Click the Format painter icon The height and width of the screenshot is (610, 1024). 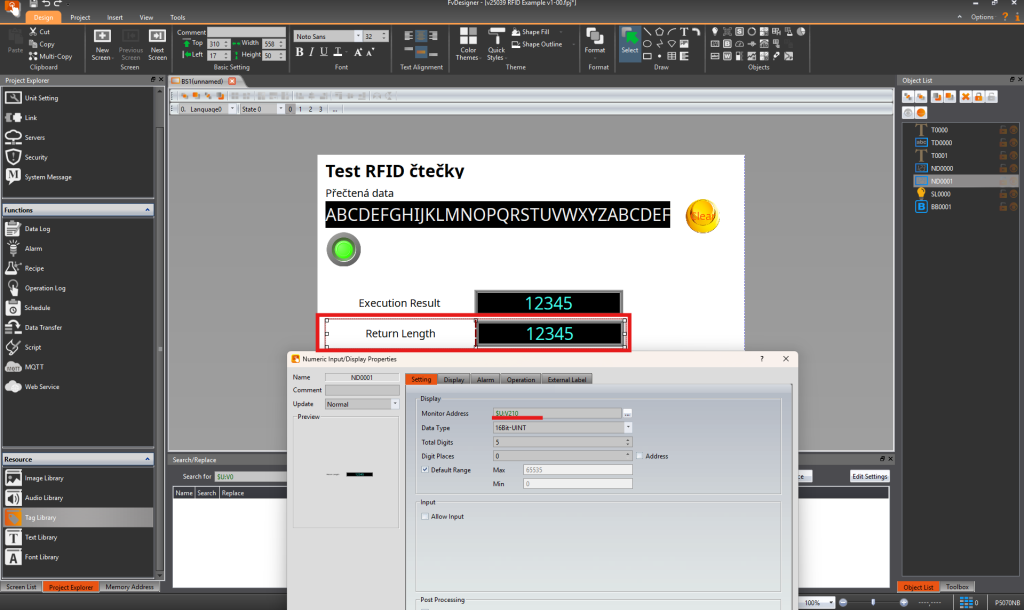pyautogui.click(x=595, y=40)
